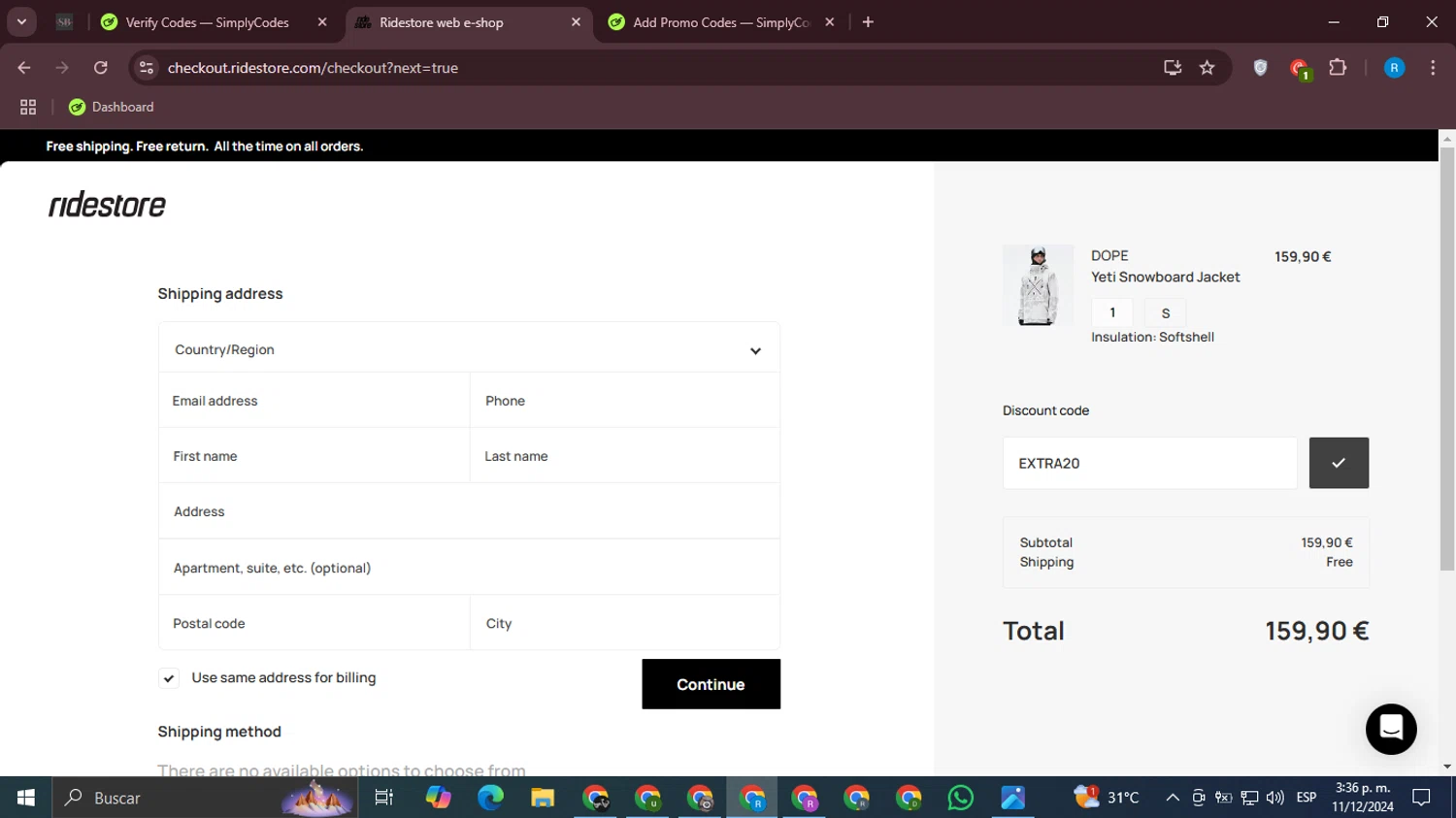Open the red extension with badge
Screen dimensions: 1456x818
(1299, 69)
